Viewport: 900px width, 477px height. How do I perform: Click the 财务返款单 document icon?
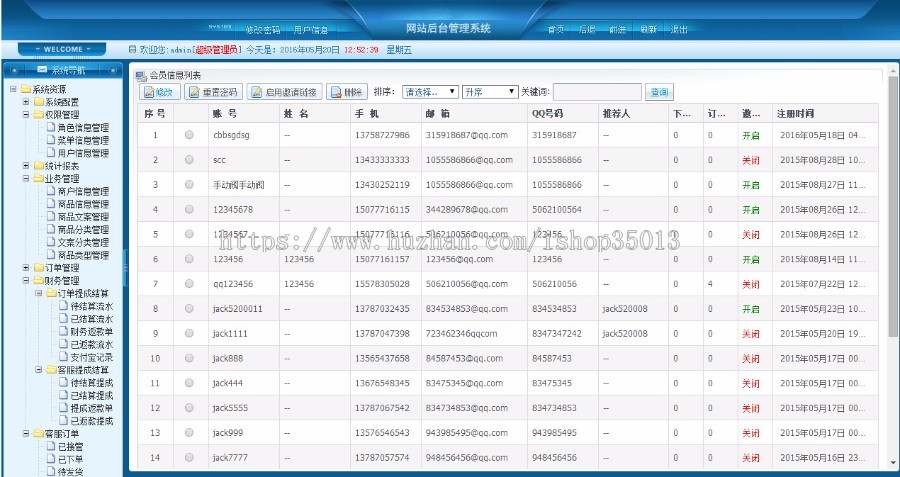point(64,331)
